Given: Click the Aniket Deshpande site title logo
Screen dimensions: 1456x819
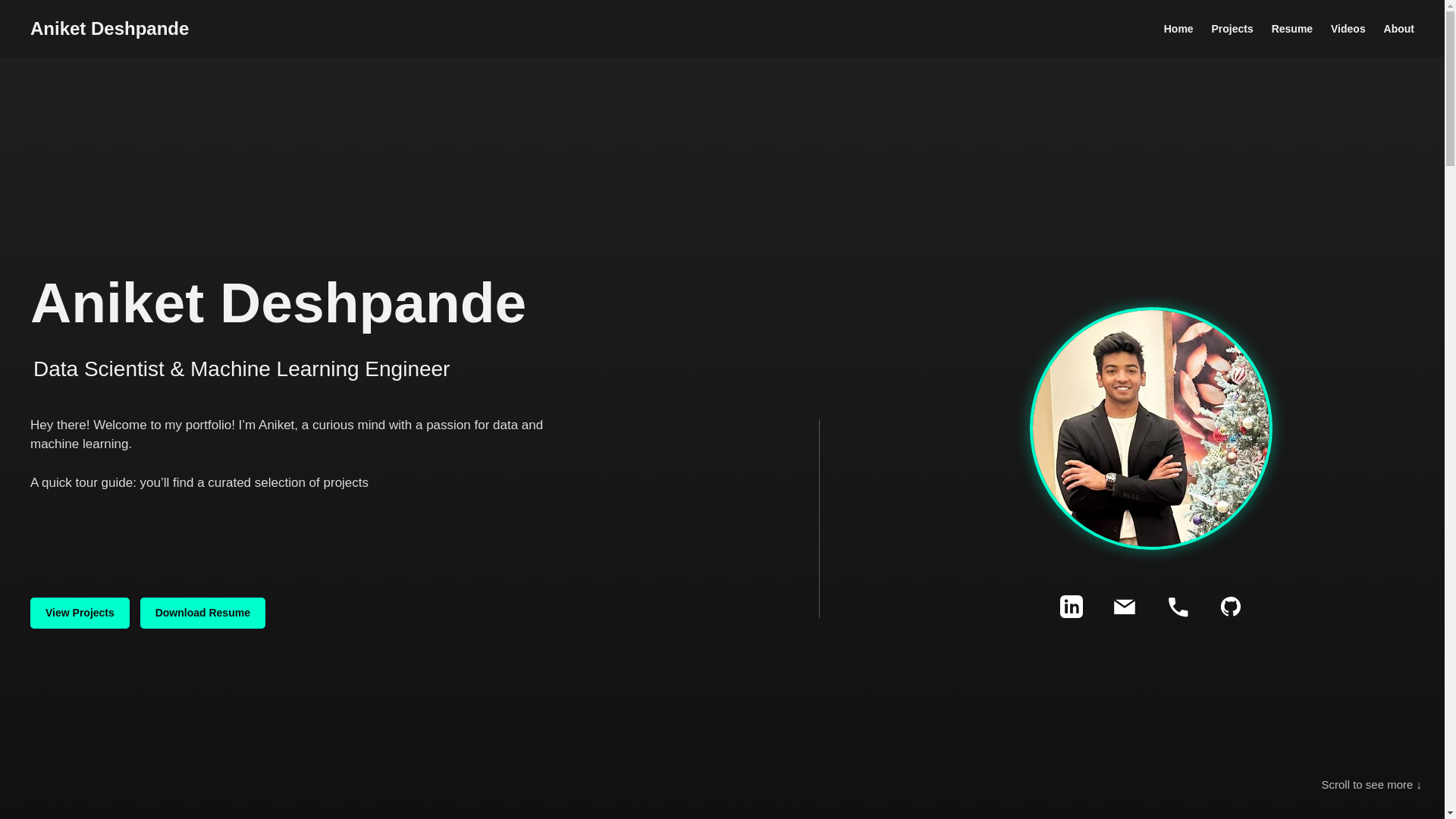Looking at the screenshot, I should (109, 29).
